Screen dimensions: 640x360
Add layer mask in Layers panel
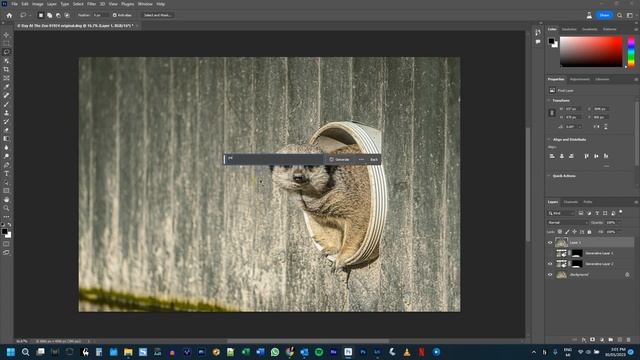click(592, 340)
